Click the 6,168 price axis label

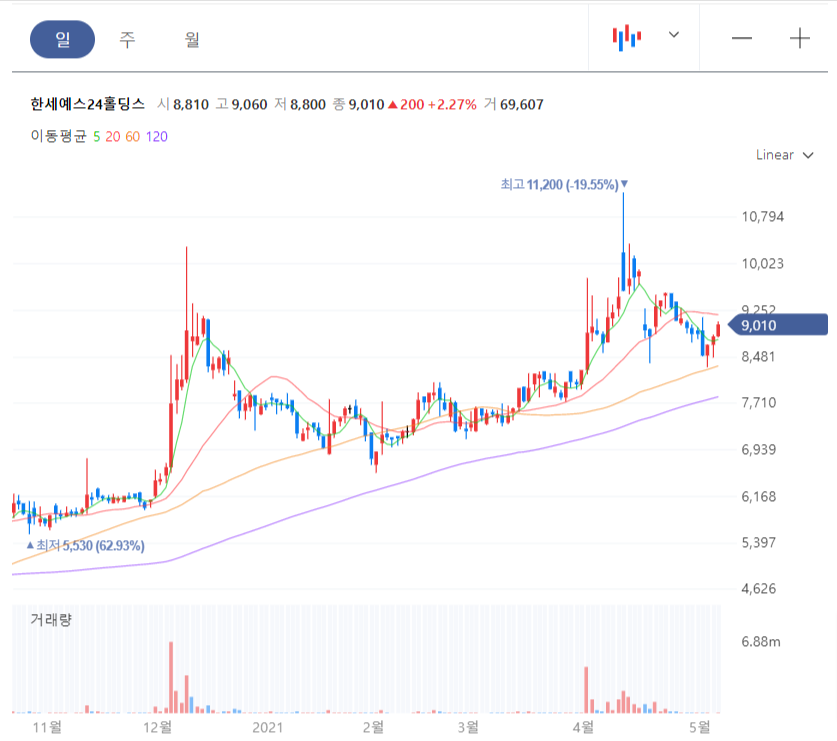[x=759, y=496]
